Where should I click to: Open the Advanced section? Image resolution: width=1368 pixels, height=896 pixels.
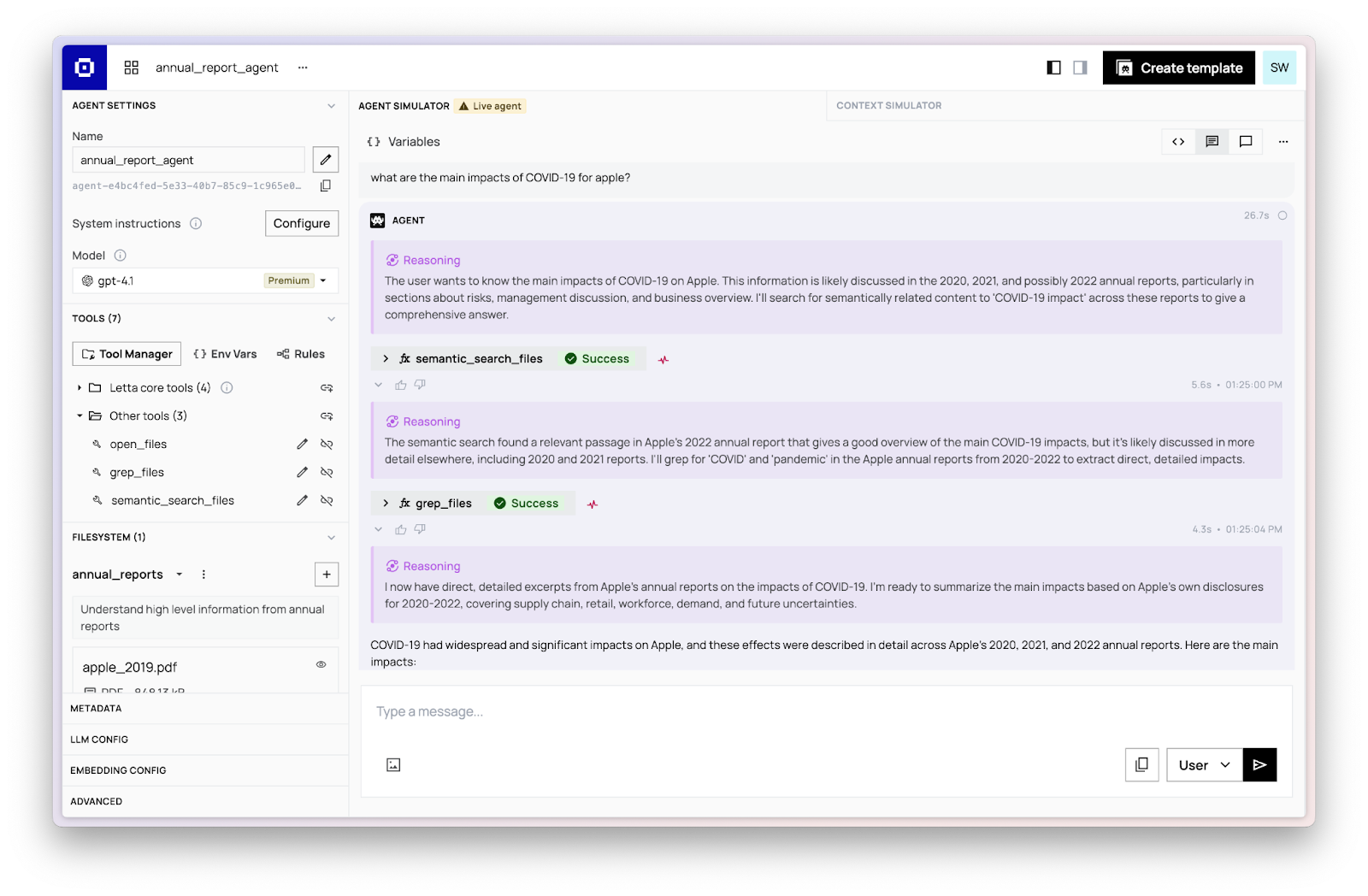tap(205, 801)
